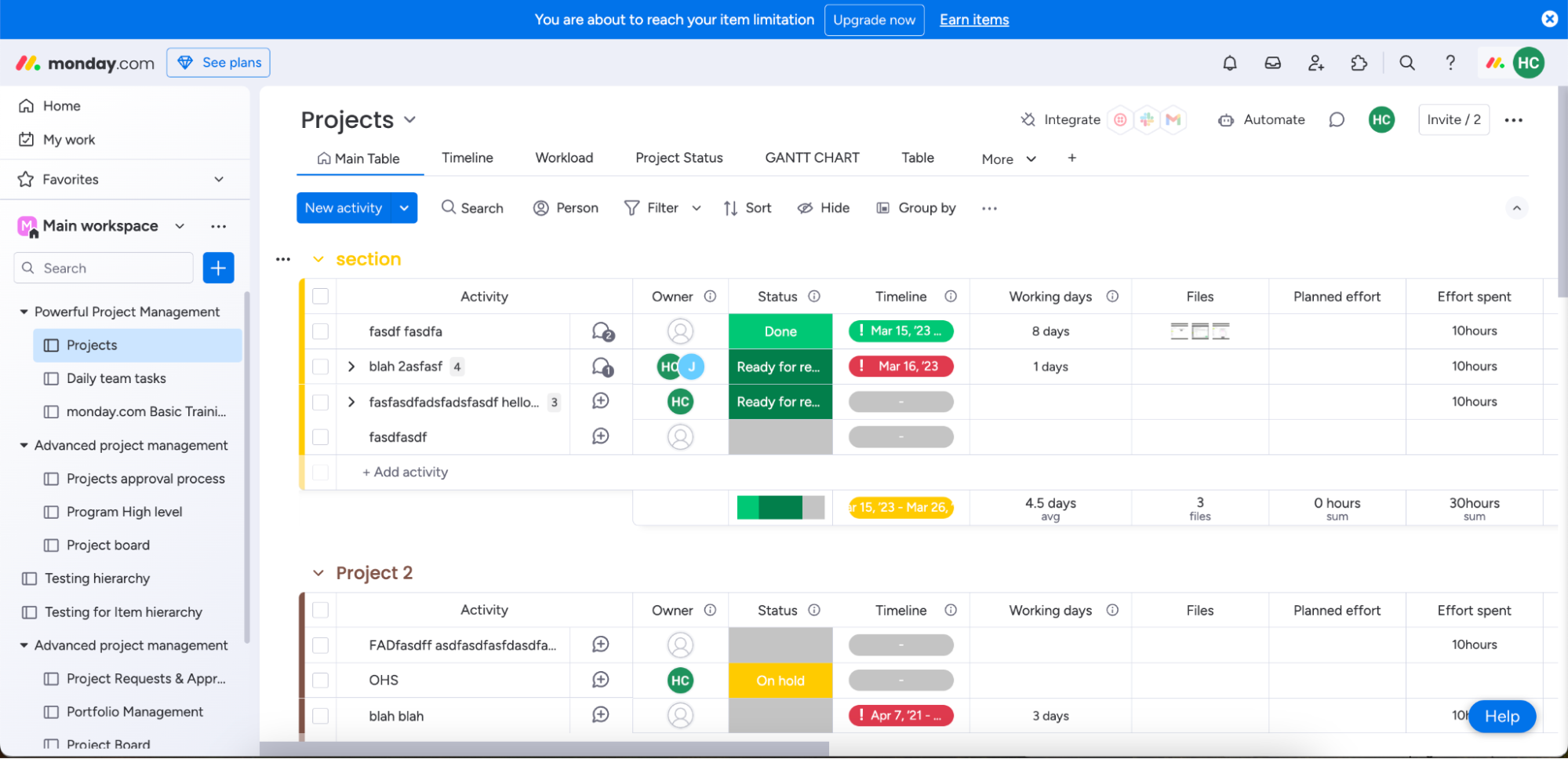Close the item limitation banner
Screen dimensions: 1568x759
pos(1549,19)
